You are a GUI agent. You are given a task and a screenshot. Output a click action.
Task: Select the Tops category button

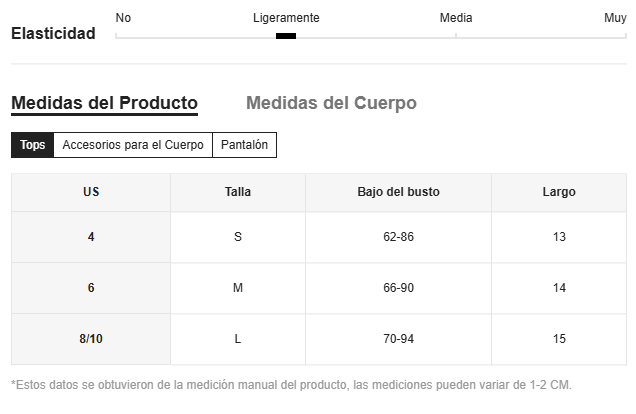point(32,145)
